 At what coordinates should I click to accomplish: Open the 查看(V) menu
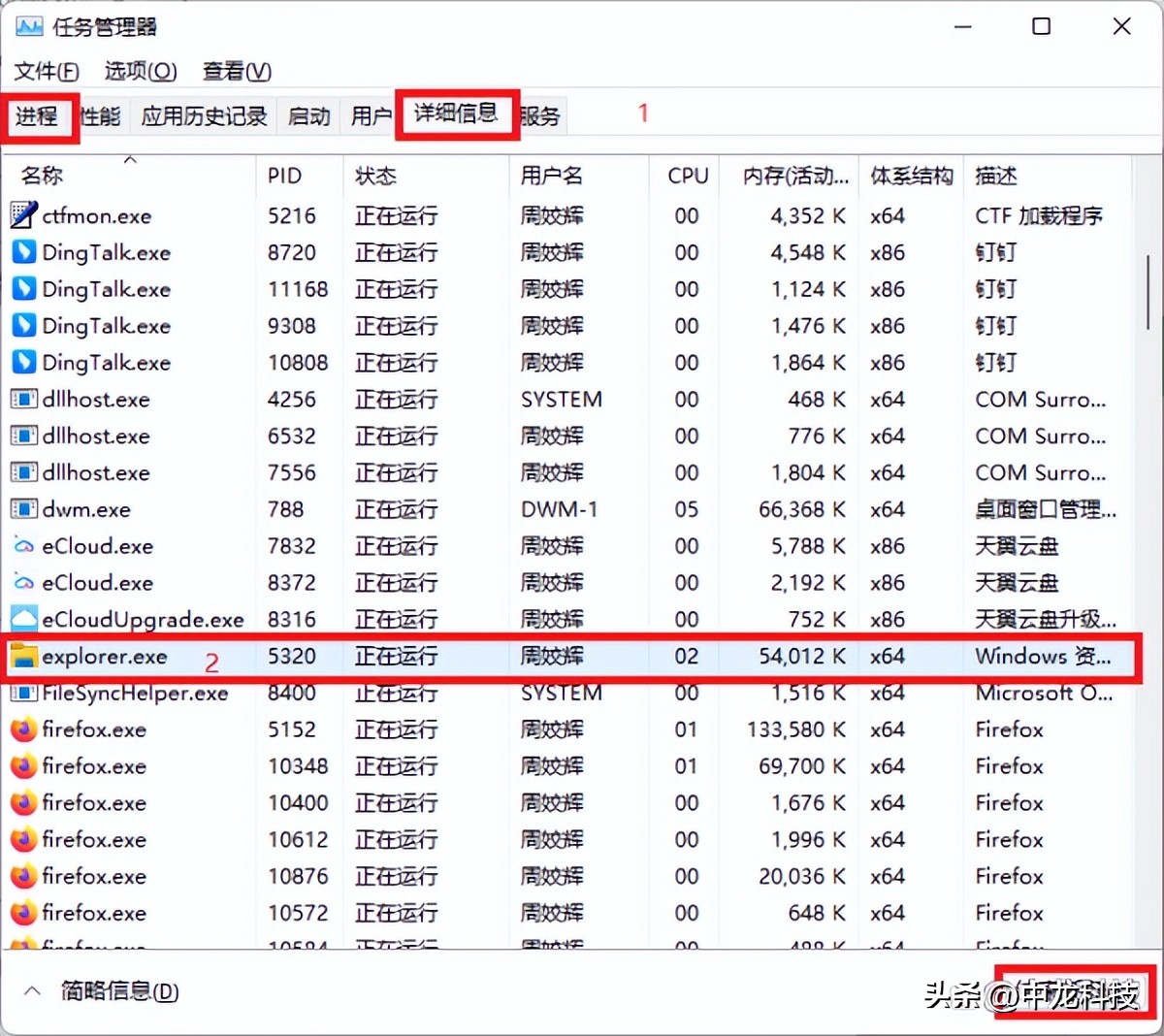[x=235, y=71]
